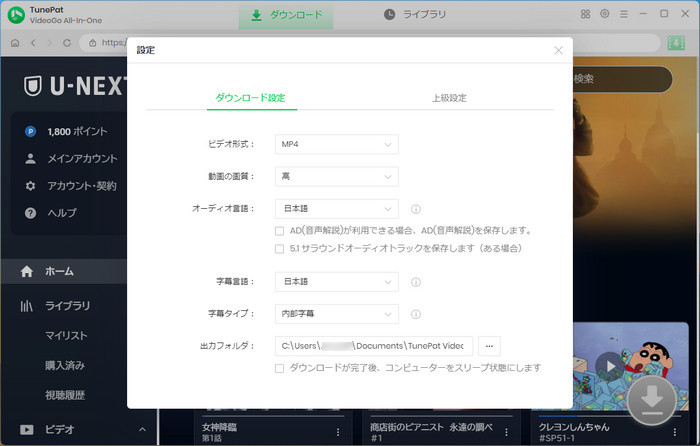Click the question mark help icon
The width and height of the screenshot is (700, 446).
pyautogui.click(x=30, y=213)
